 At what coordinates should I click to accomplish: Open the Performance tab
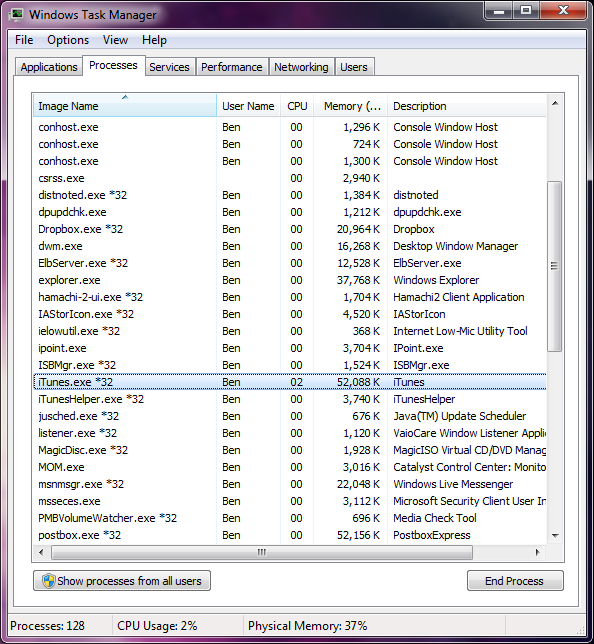coord(231,67)
